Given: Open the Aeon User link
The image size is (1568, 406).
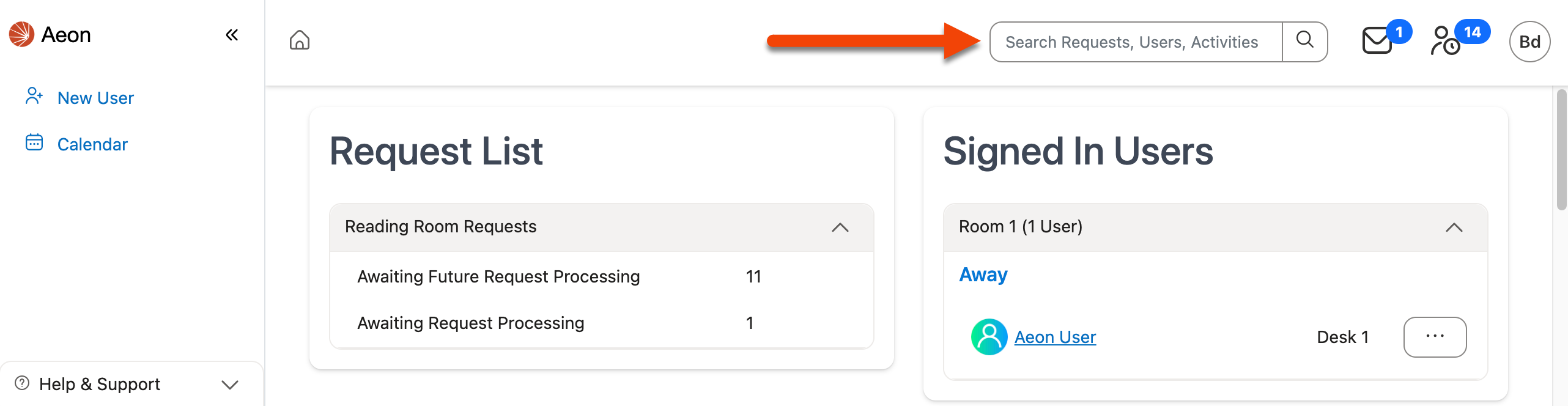Looking at the screenshot, I should 1055,337.
